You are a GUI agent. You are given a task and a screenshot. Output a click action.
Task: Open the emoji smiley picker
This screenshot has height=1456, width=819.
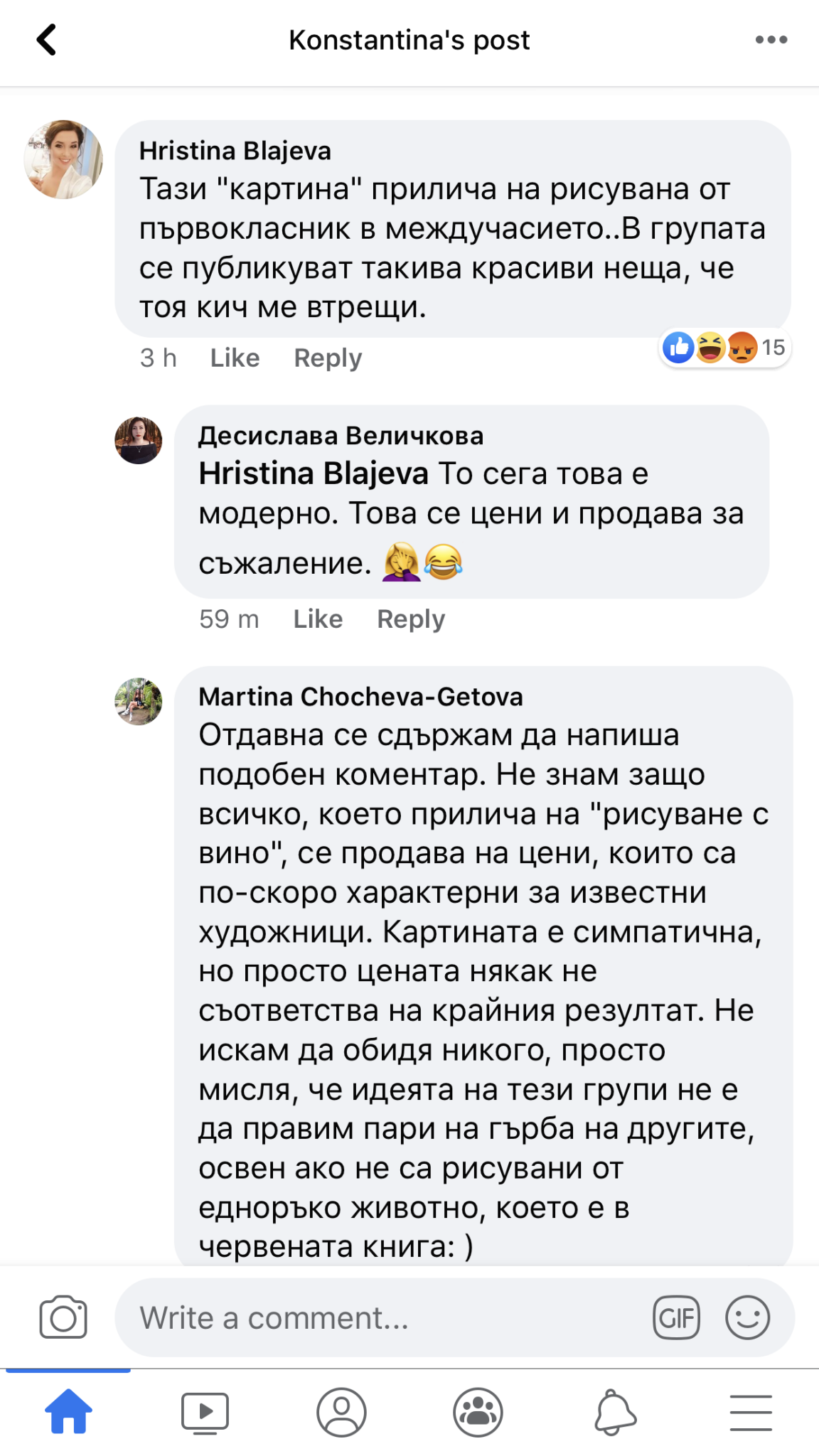(x=747, y=1317)
